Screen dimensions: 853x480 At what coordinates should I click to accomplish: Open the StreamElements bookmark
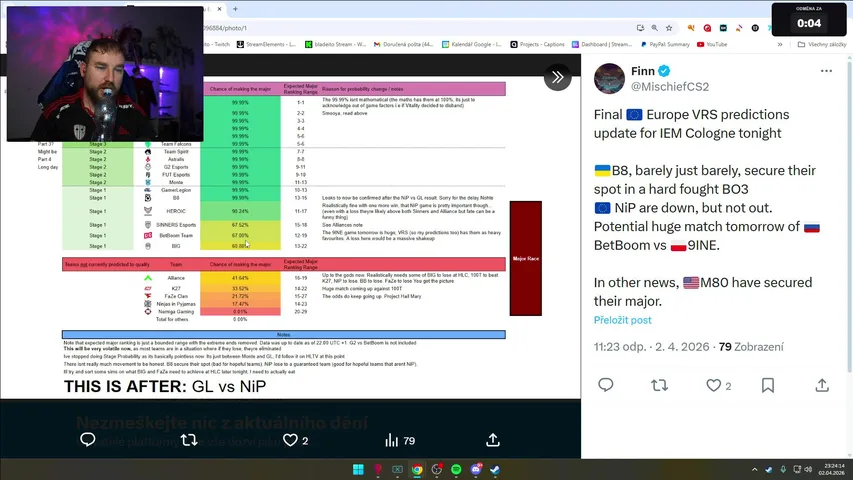(266, 45)
